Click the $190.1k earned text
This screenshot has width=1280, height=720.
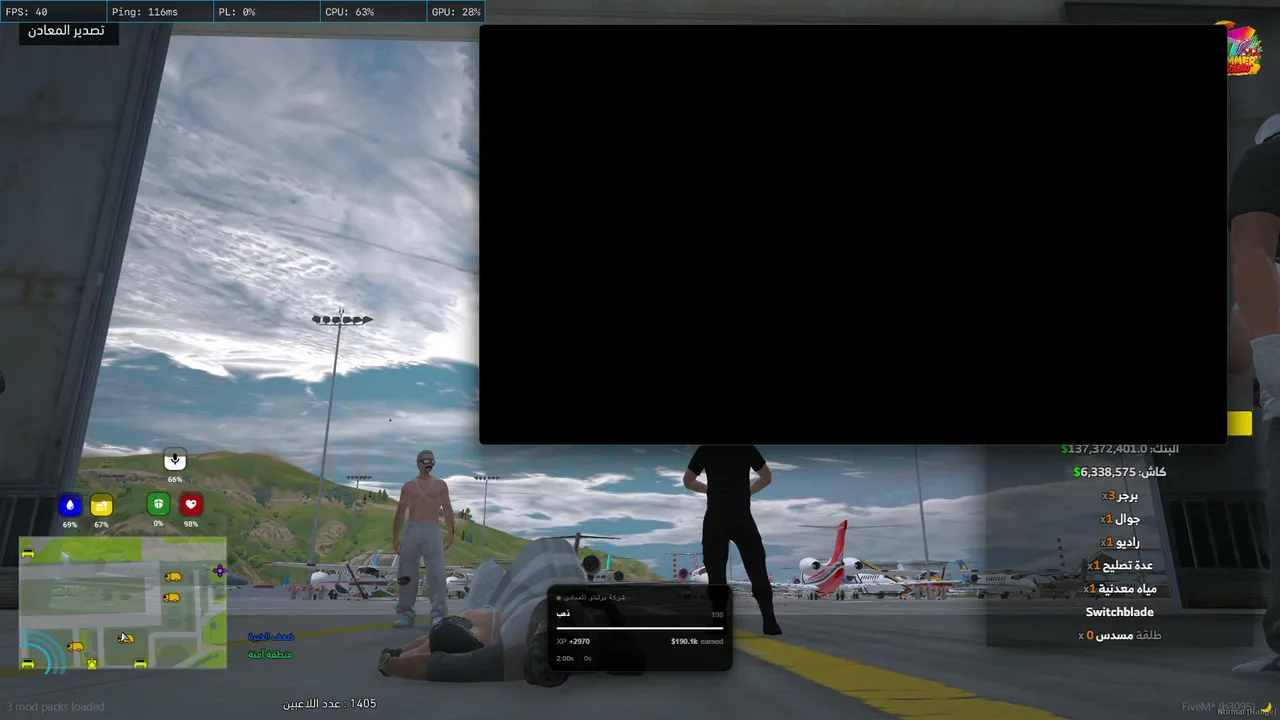pyautogui.click(x=697, y=641)
